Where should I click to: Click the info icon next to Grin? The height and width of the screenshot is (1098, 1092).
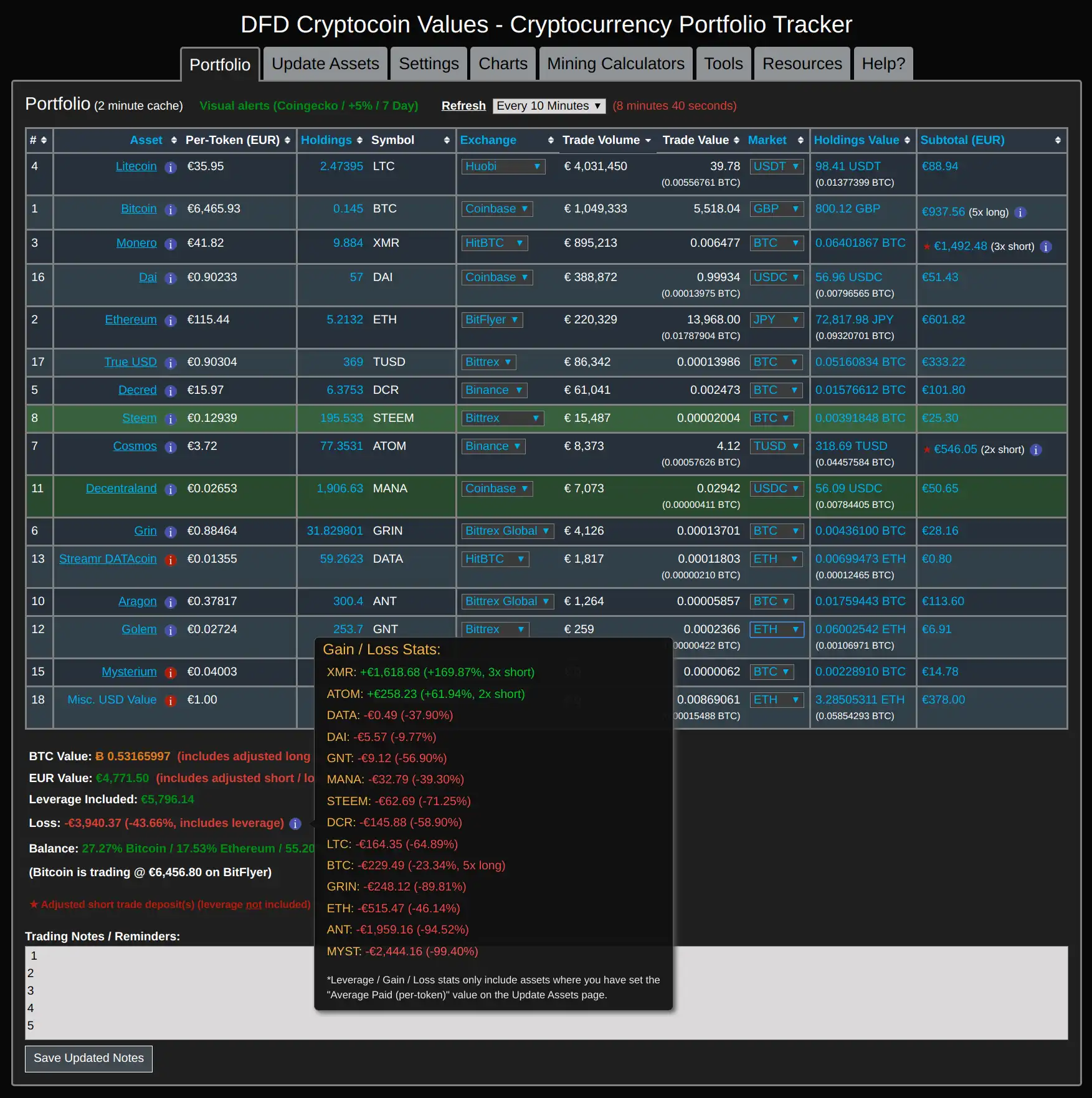pyautogui.click(x=171, y=532)
